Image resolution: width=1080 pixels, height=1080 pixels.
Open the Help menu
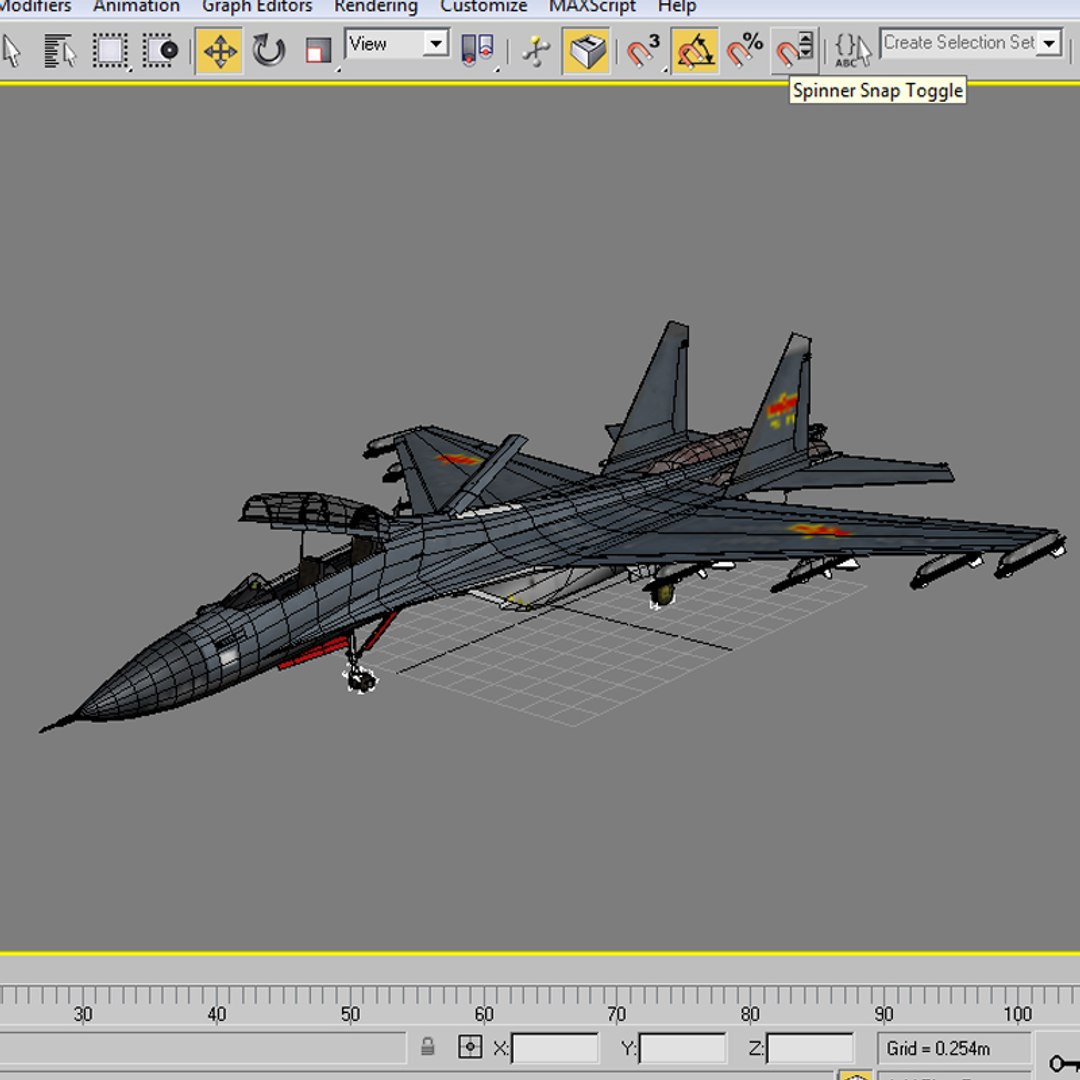[677, 7]
